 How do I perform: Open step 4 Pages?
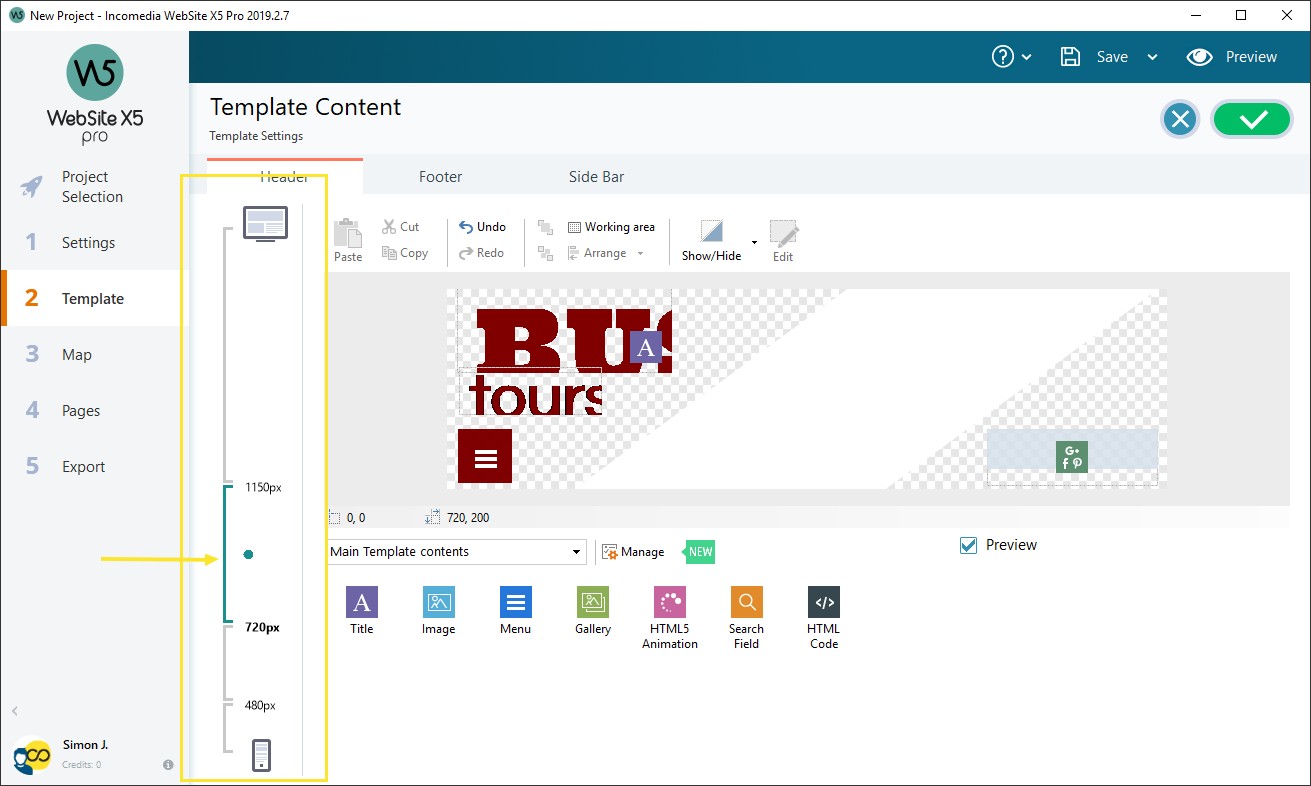click(x=94, y=411)
